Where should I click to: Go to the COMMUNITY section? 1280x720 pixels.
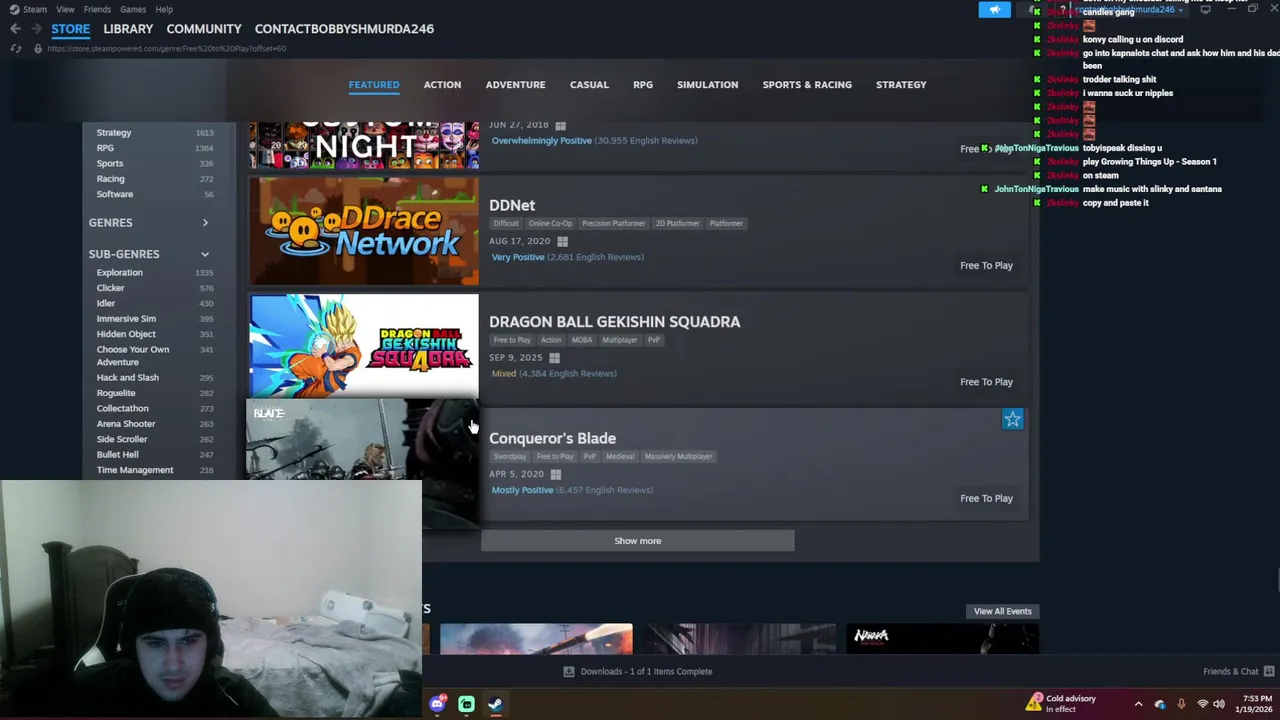point(204,29)
